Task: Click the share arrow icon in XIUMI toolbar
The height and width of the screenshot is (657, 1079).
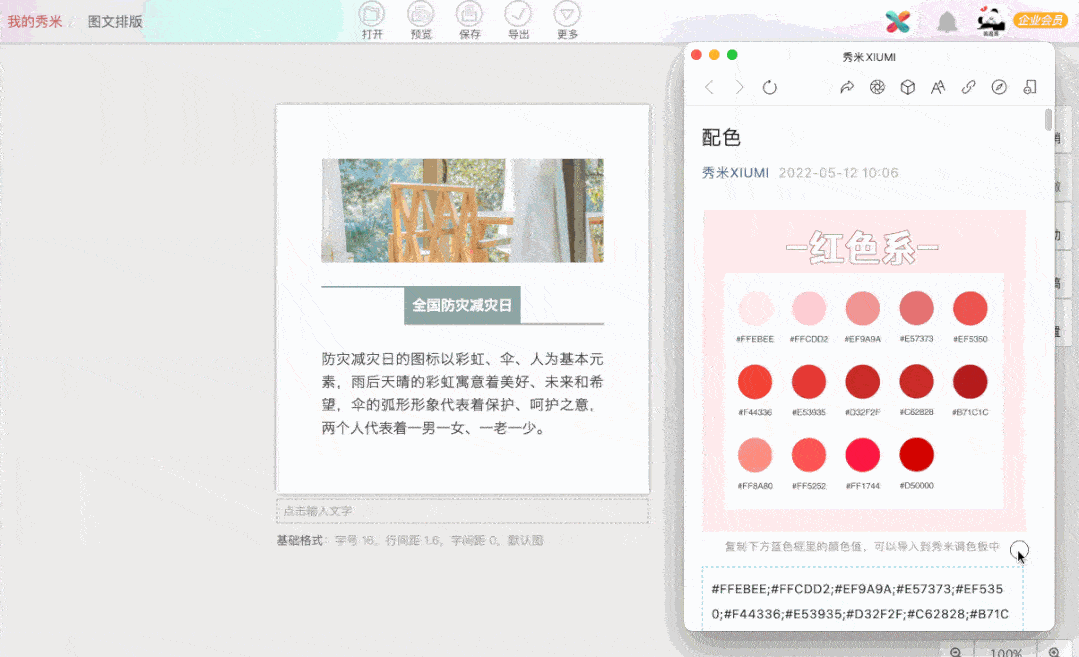Action: tap(847, 87)
